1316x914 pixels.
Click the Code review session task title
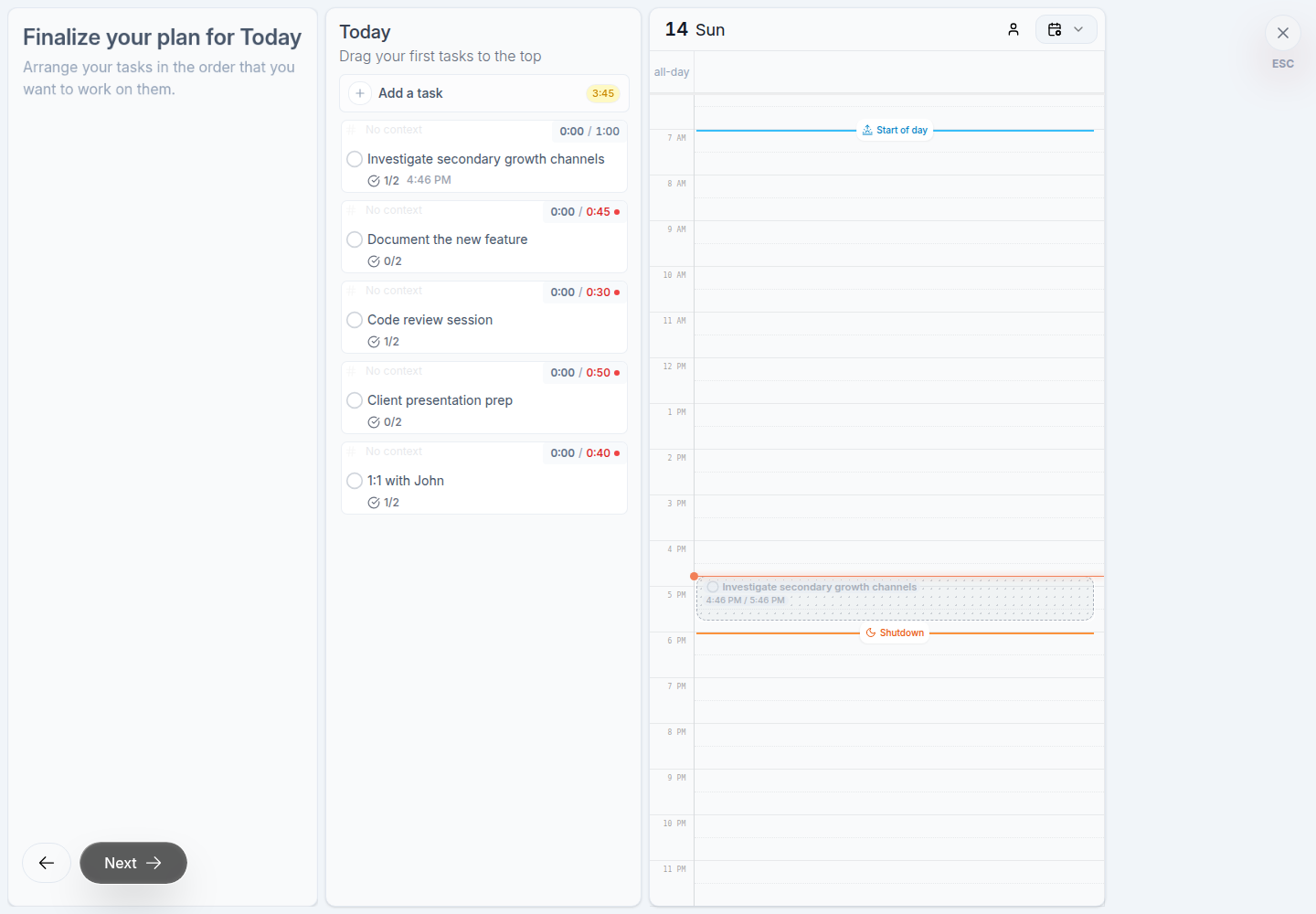click(430, 320)
